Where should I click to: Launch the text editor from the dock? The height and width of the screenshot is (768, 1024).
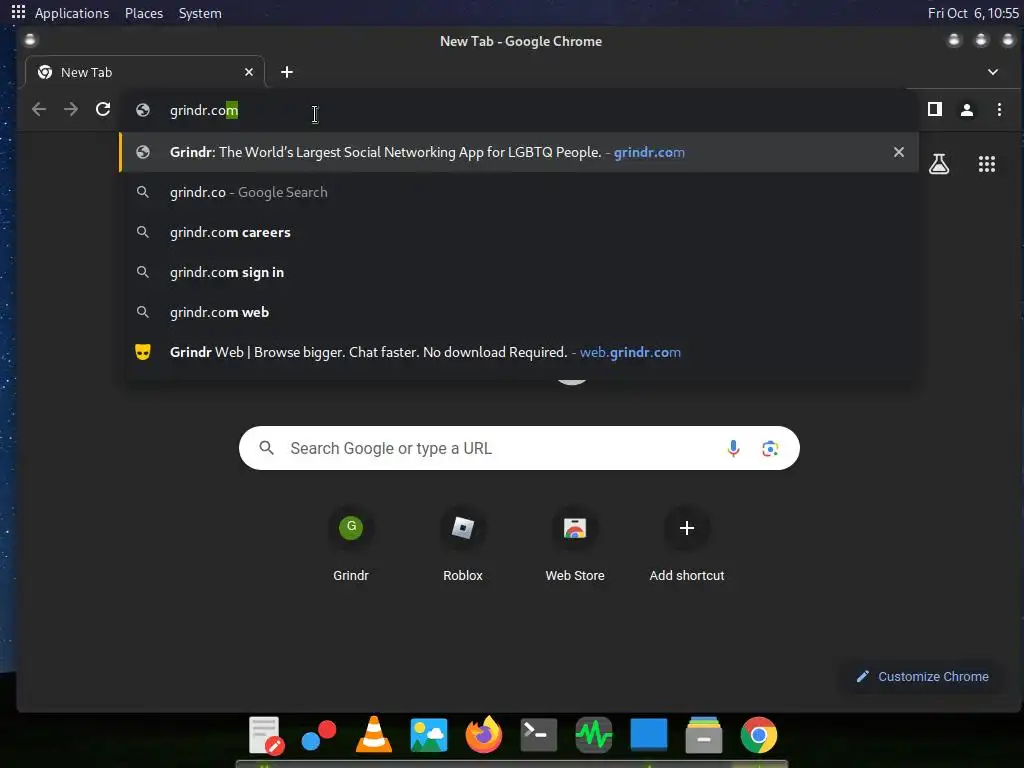coord(266,735)
